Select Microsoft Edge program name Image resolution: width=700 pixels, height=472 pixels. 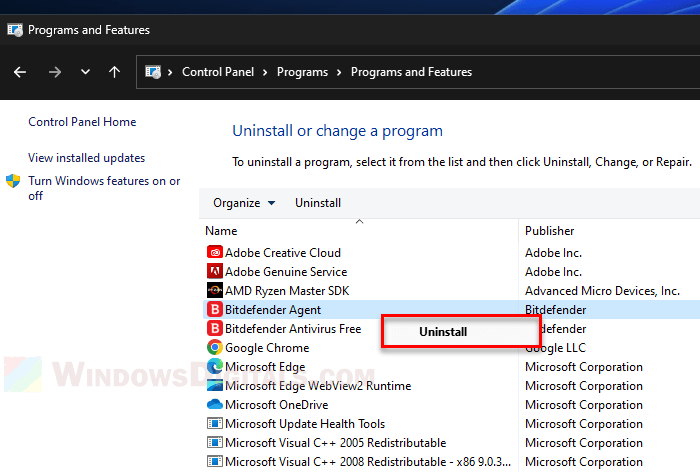click(265, 367)
